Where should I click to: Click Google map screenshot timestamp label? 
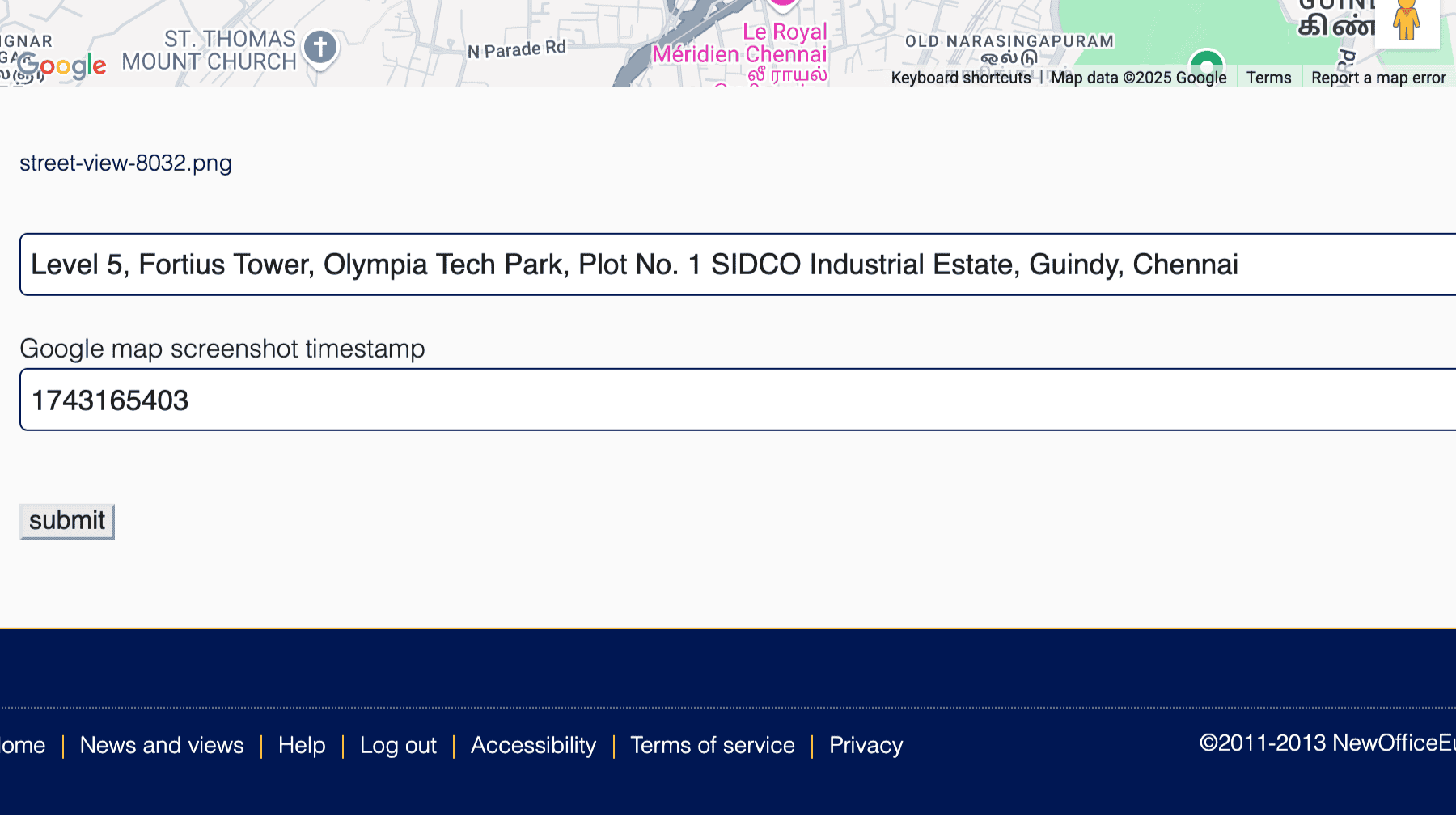coord(222,349)
